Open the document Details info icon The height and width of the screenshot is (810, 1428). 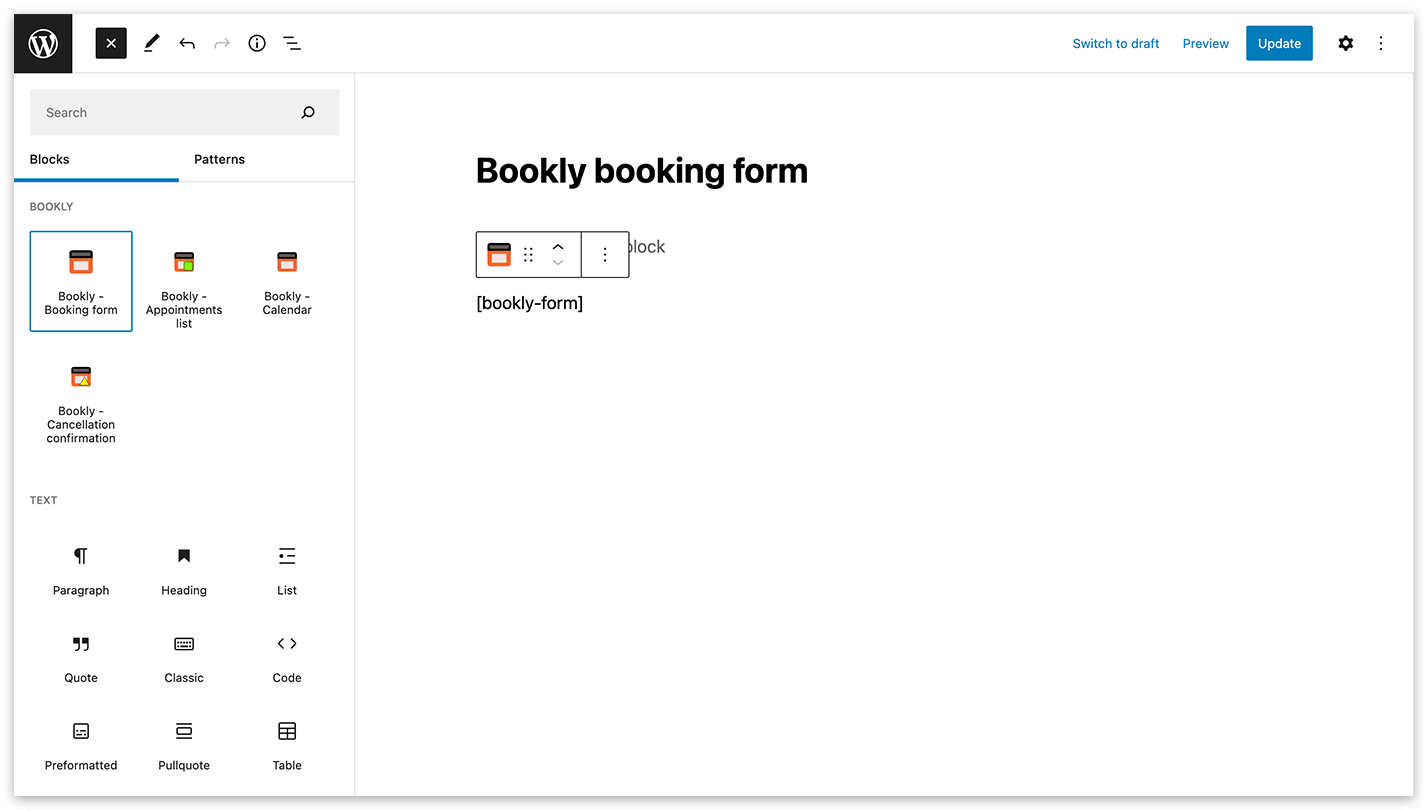[x=257, y=43]
